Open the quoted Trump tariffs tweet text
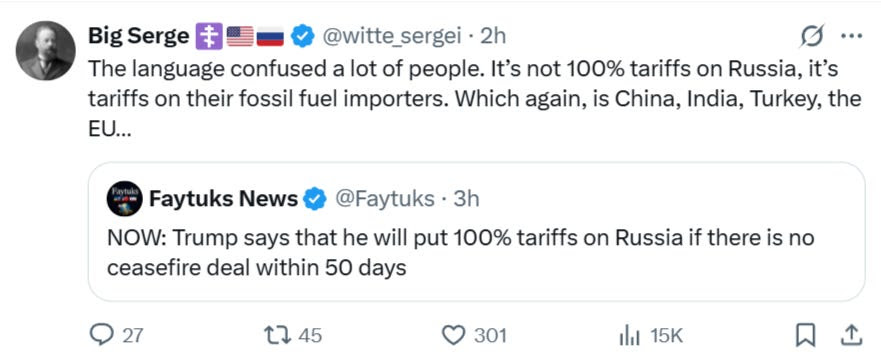 460,253
